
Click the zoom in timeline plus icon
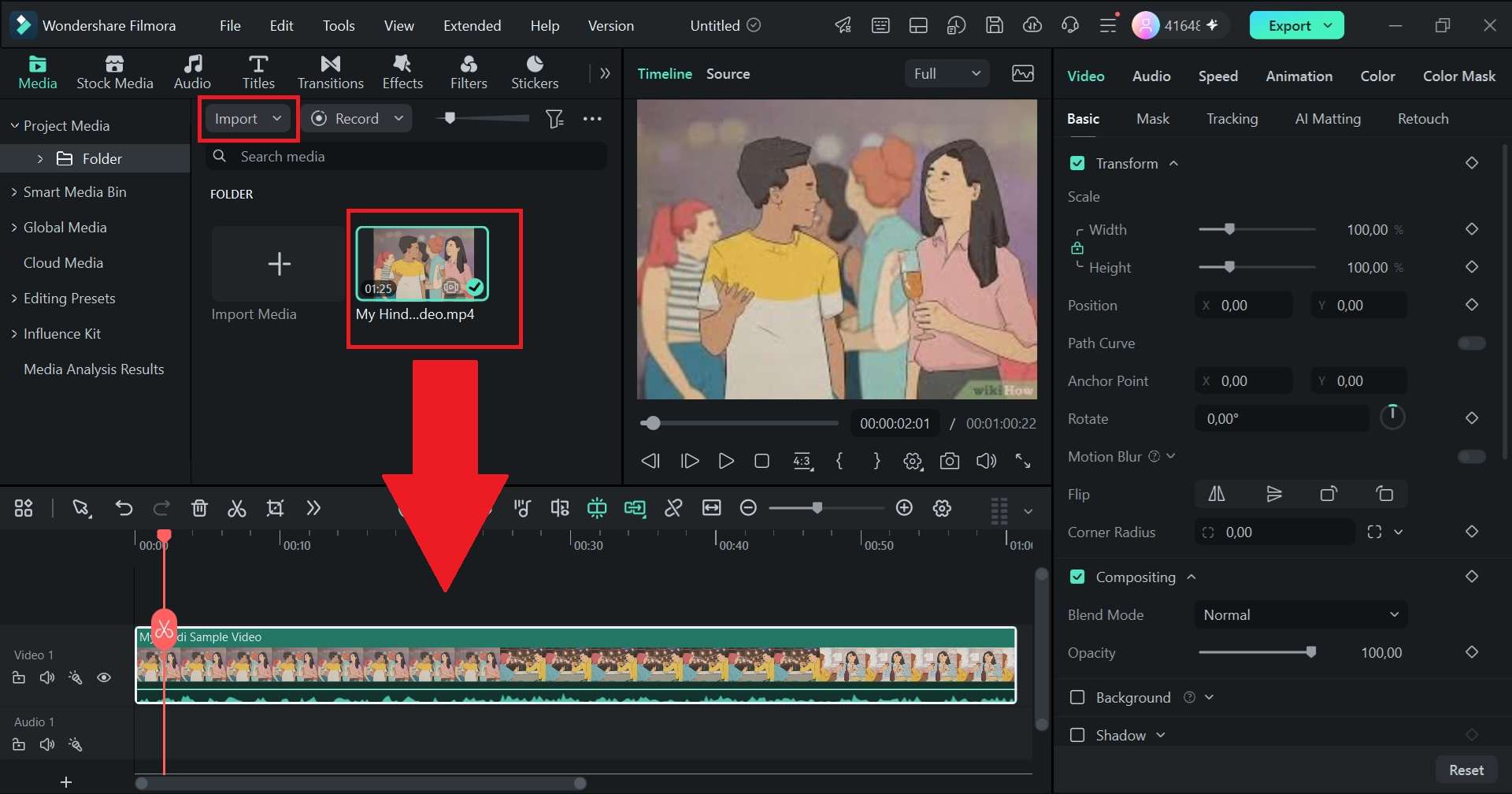tap(904, 508)
